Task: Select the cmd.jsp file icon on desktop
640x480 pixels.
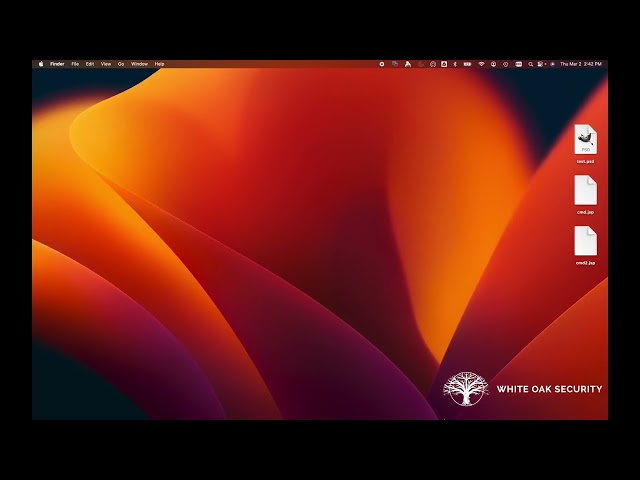Action: (x=585, y=190)
